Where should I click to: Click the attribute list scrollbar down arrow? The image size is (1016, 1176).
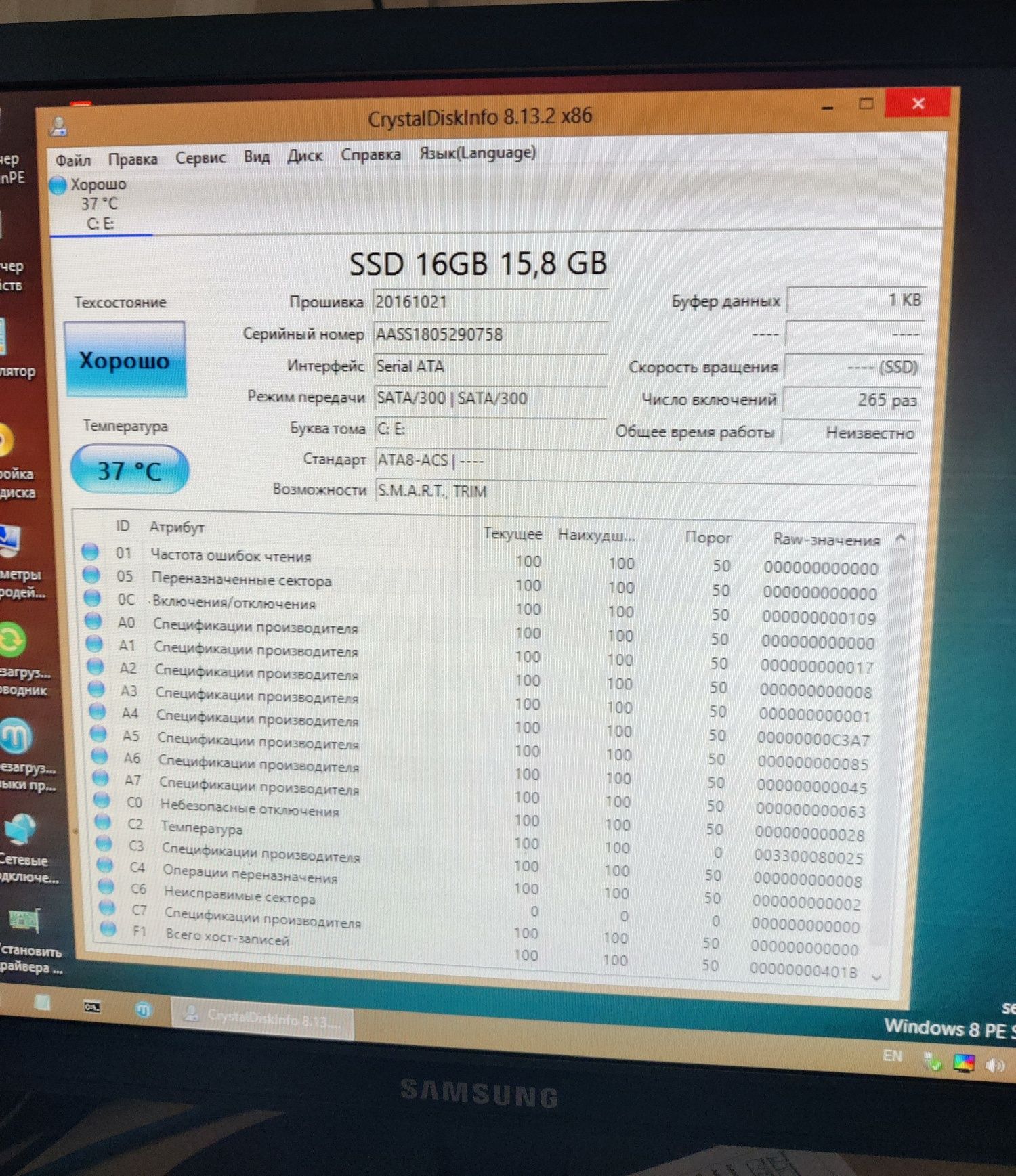pos(876,978)
